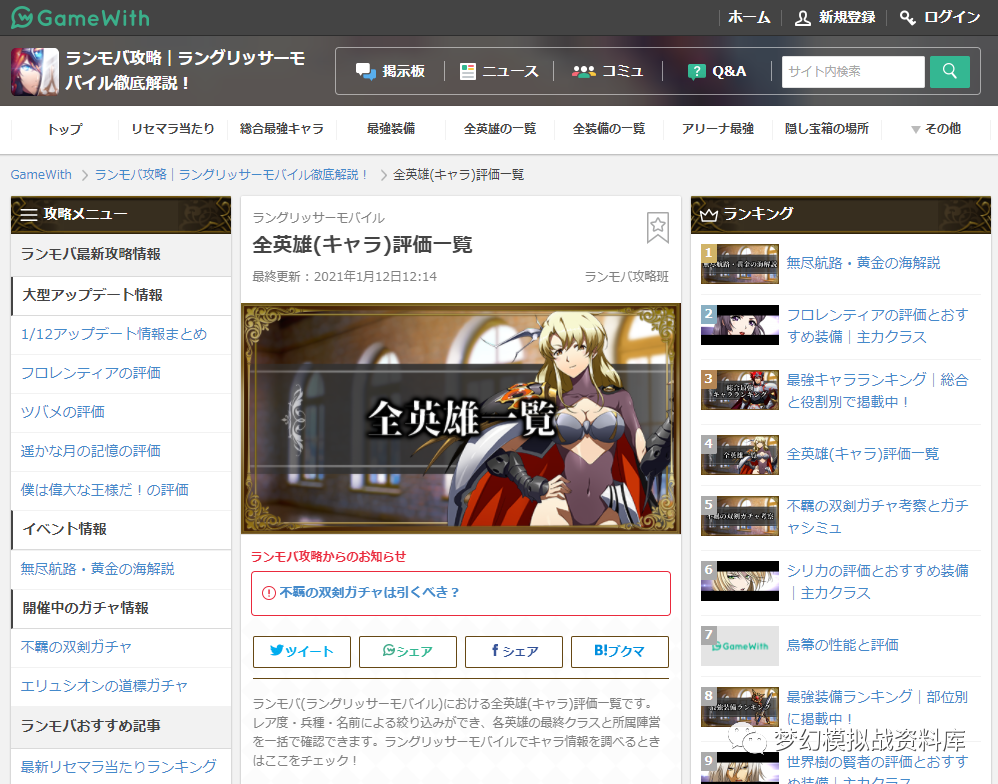Open 無尽航路・黄金の海解説 sidebar link
Image resolution: width=998 pixels, height=784 pixels.
tap(97, 569)
